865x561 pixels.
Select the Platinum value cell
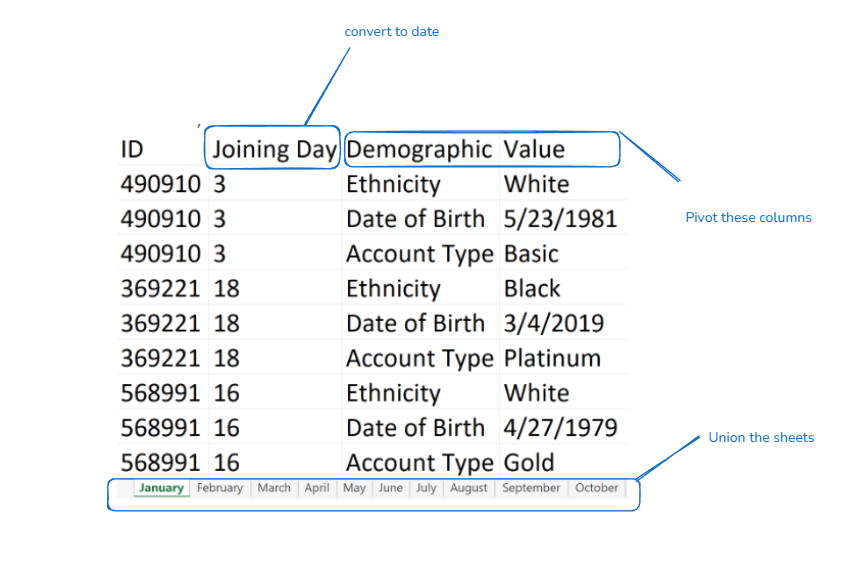(x=552, y=358)
